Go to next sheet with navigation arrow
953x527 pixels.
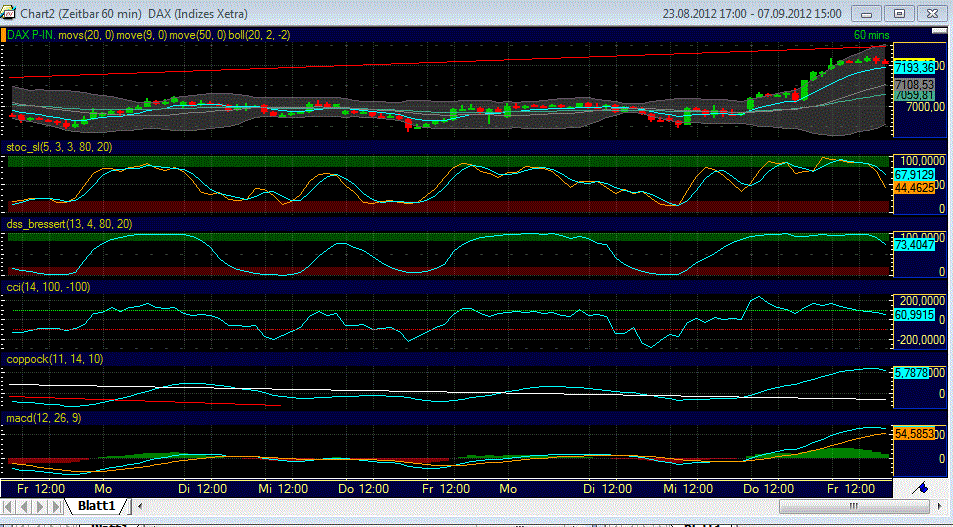pos(42,507)
